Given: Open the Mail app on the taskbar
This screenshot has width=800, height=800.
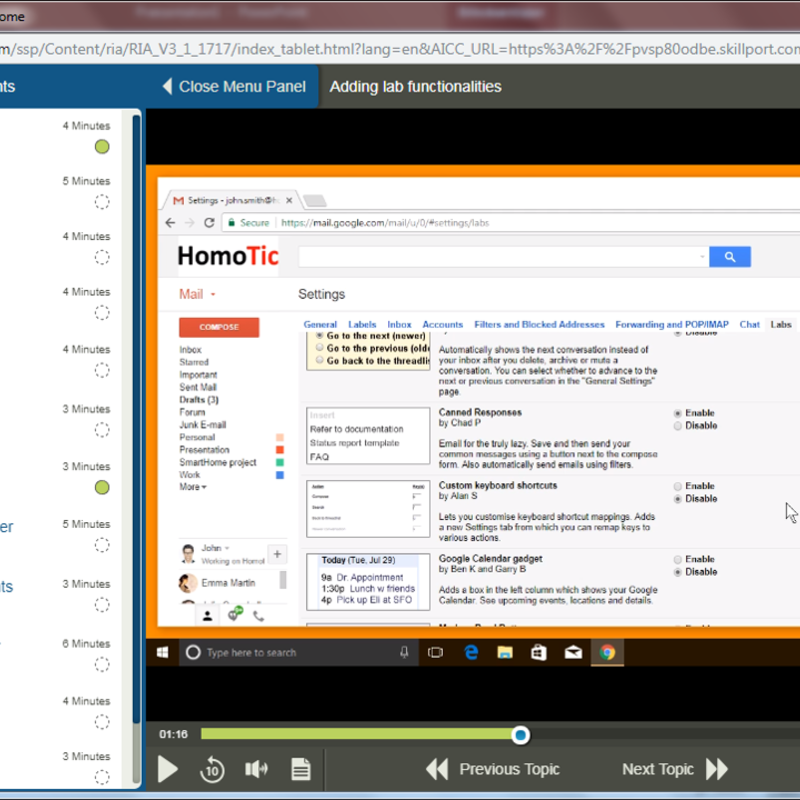Looking at the screenshot, I should pos(573,652).
